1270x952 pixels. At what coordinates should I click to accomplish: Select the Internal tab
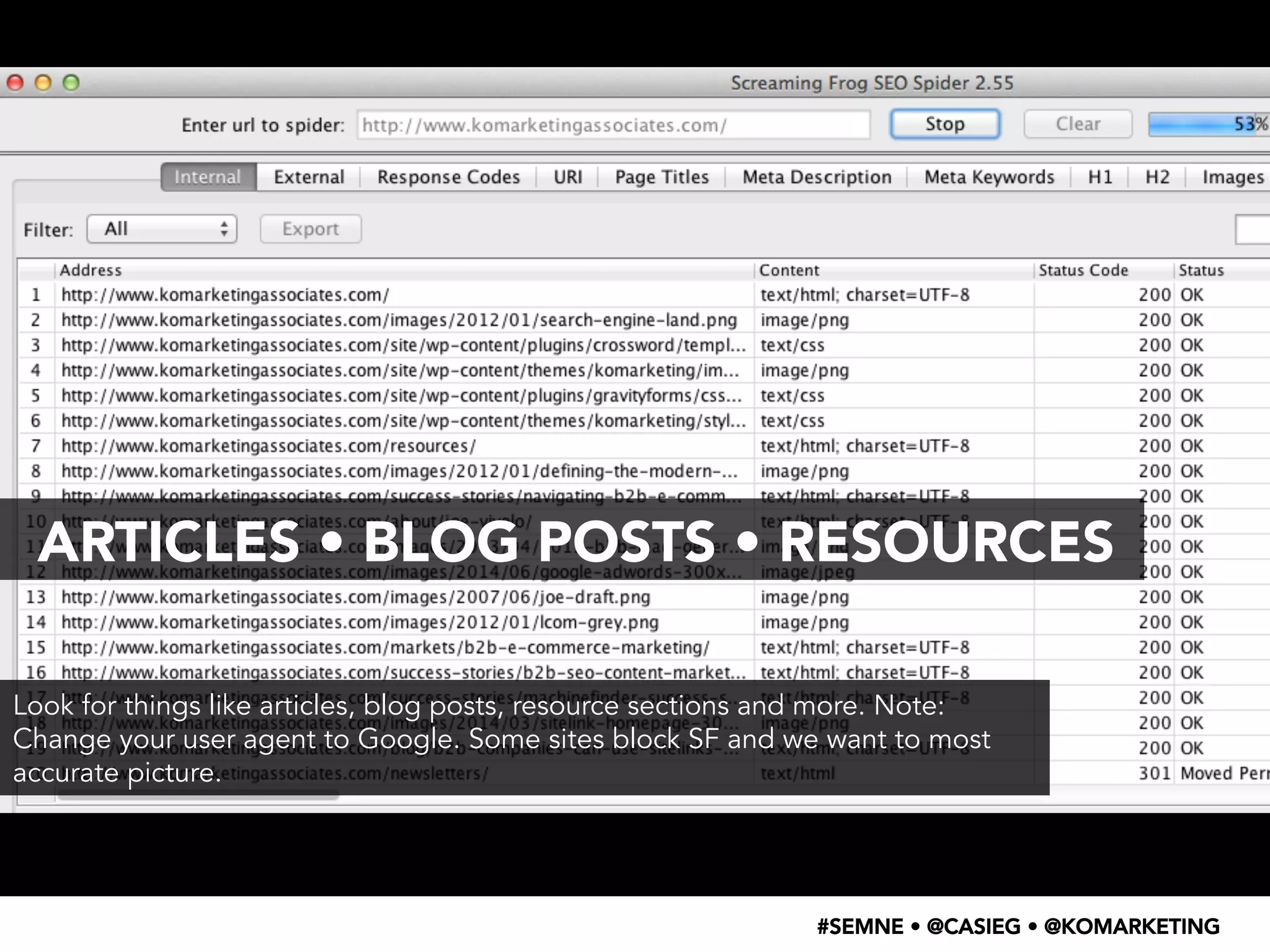pyautogui.click(x=208, y=177)
